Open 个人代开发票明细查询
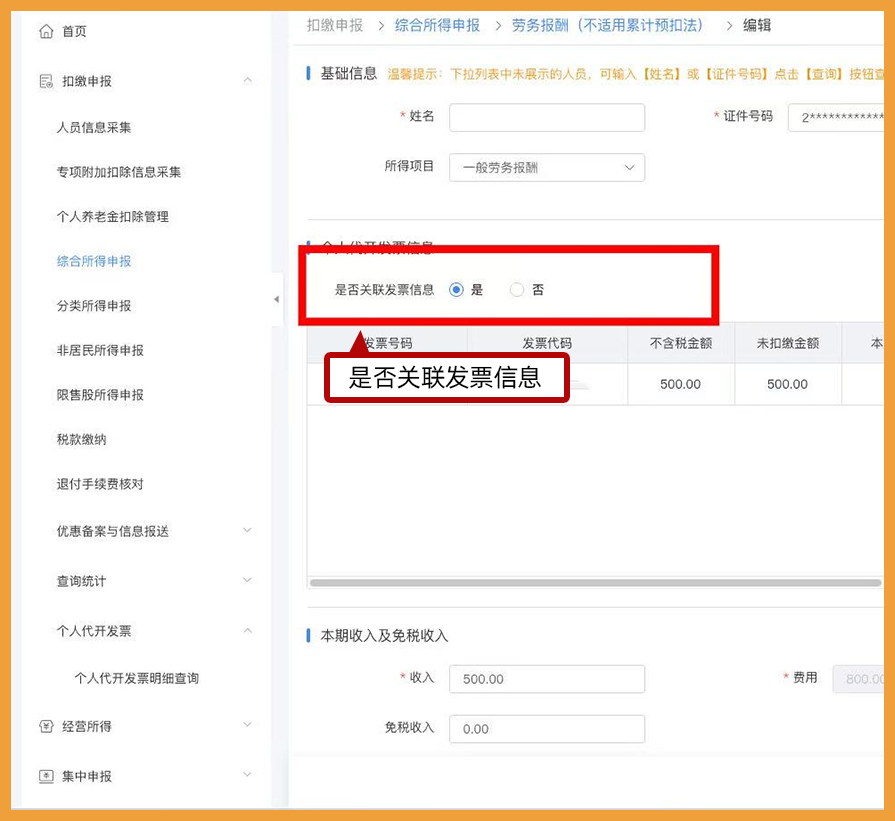The height and width of the screenshot is (821, 895). [x=138, y=678]
